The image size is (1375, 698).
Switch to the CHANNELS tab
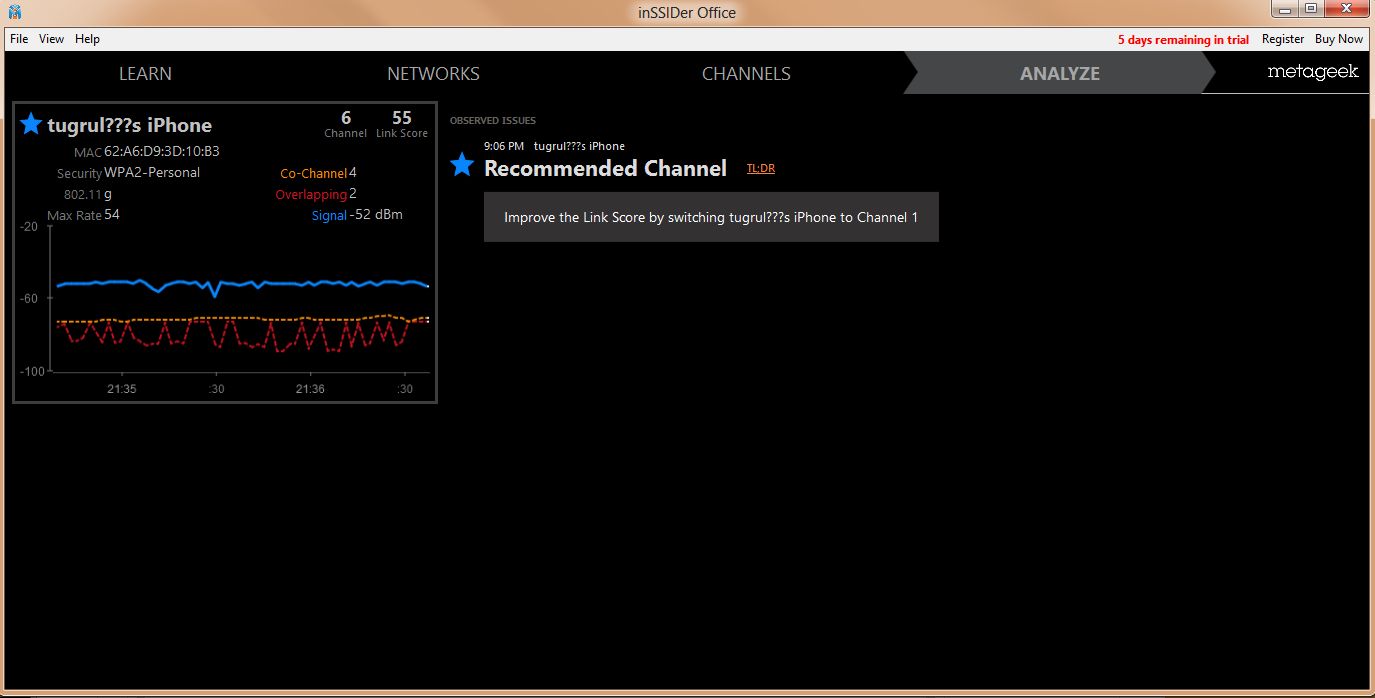pos(746,74)
